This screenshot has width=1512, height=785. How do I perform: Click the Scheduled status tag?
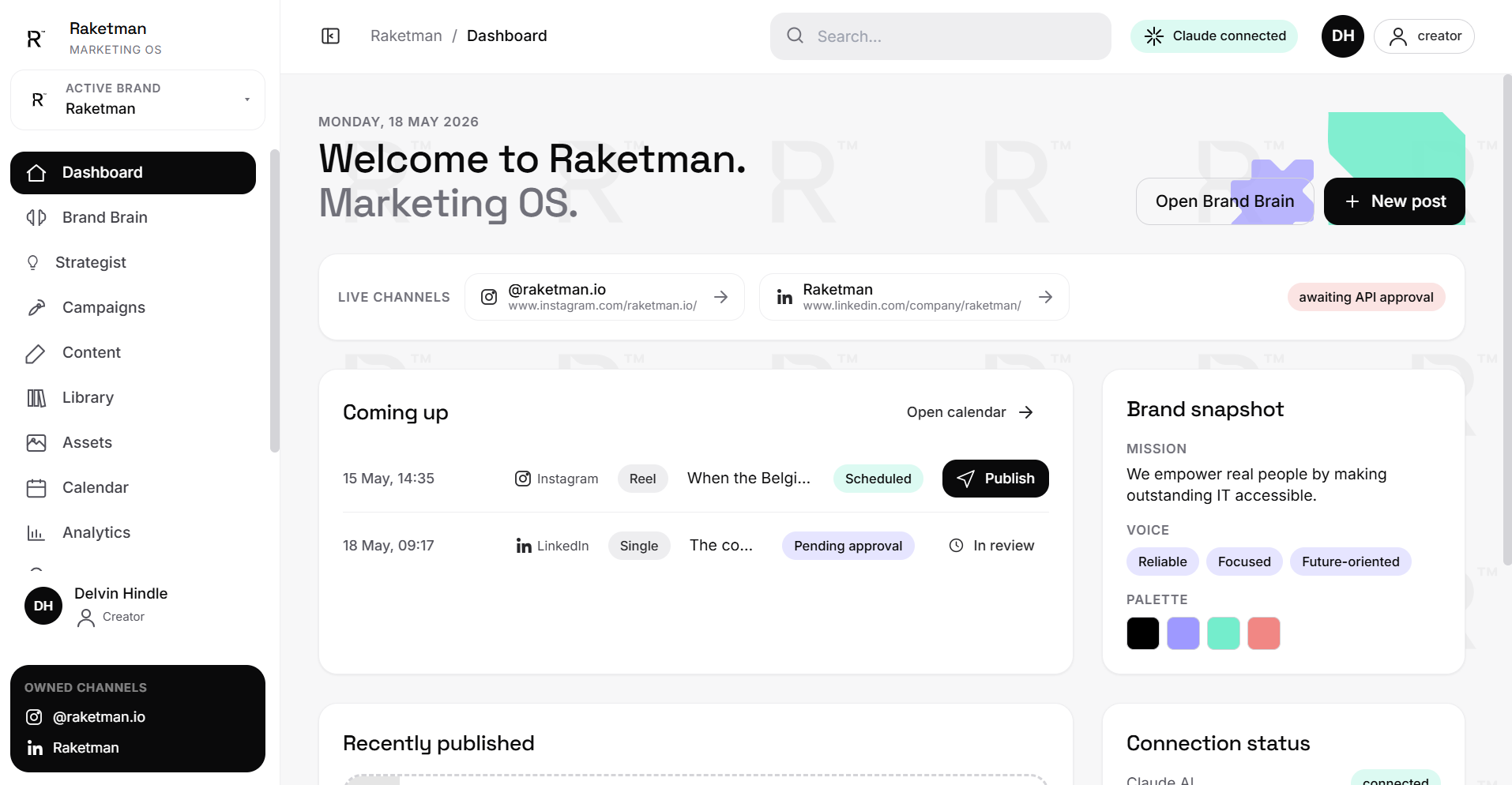pos(878,479)
